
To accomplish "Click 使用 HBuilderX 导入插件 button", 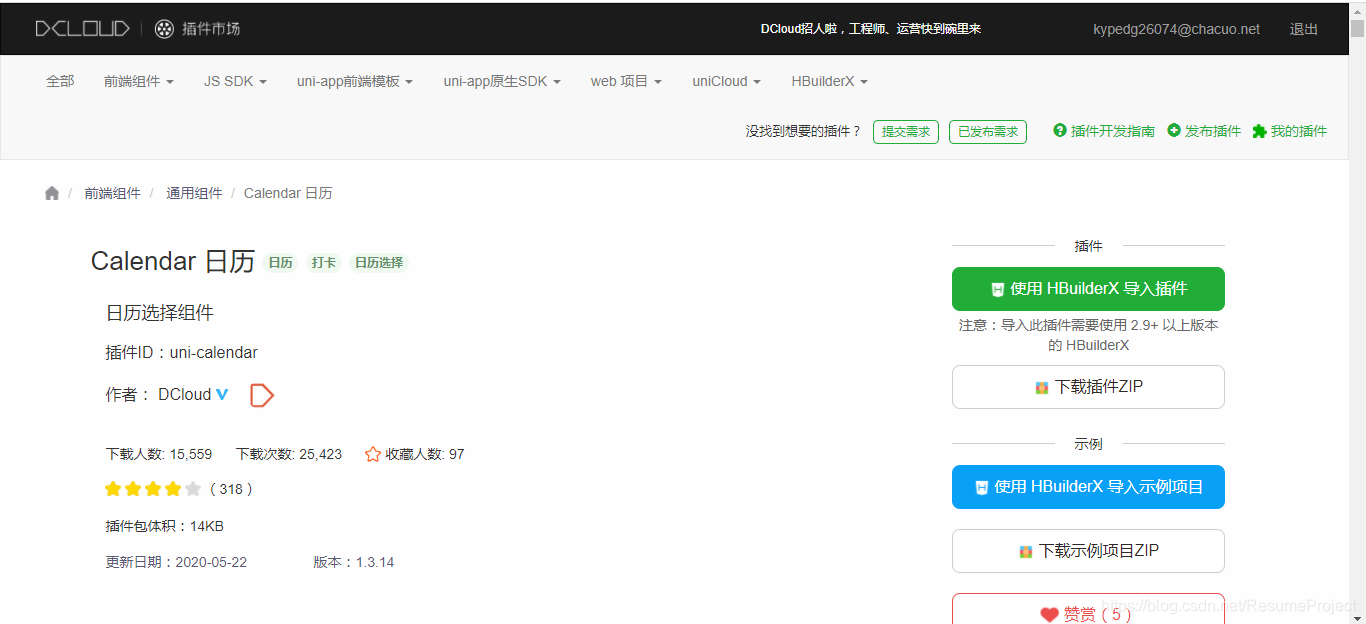I will tap(1088, 289).
